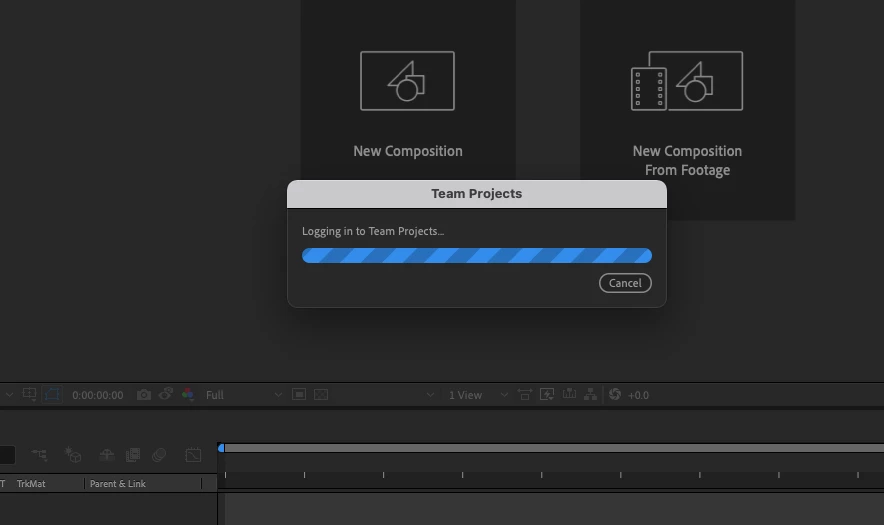Click the Reset Exposure aperture icon
Viewport: 884px width, 525px height.
point(615,394)
